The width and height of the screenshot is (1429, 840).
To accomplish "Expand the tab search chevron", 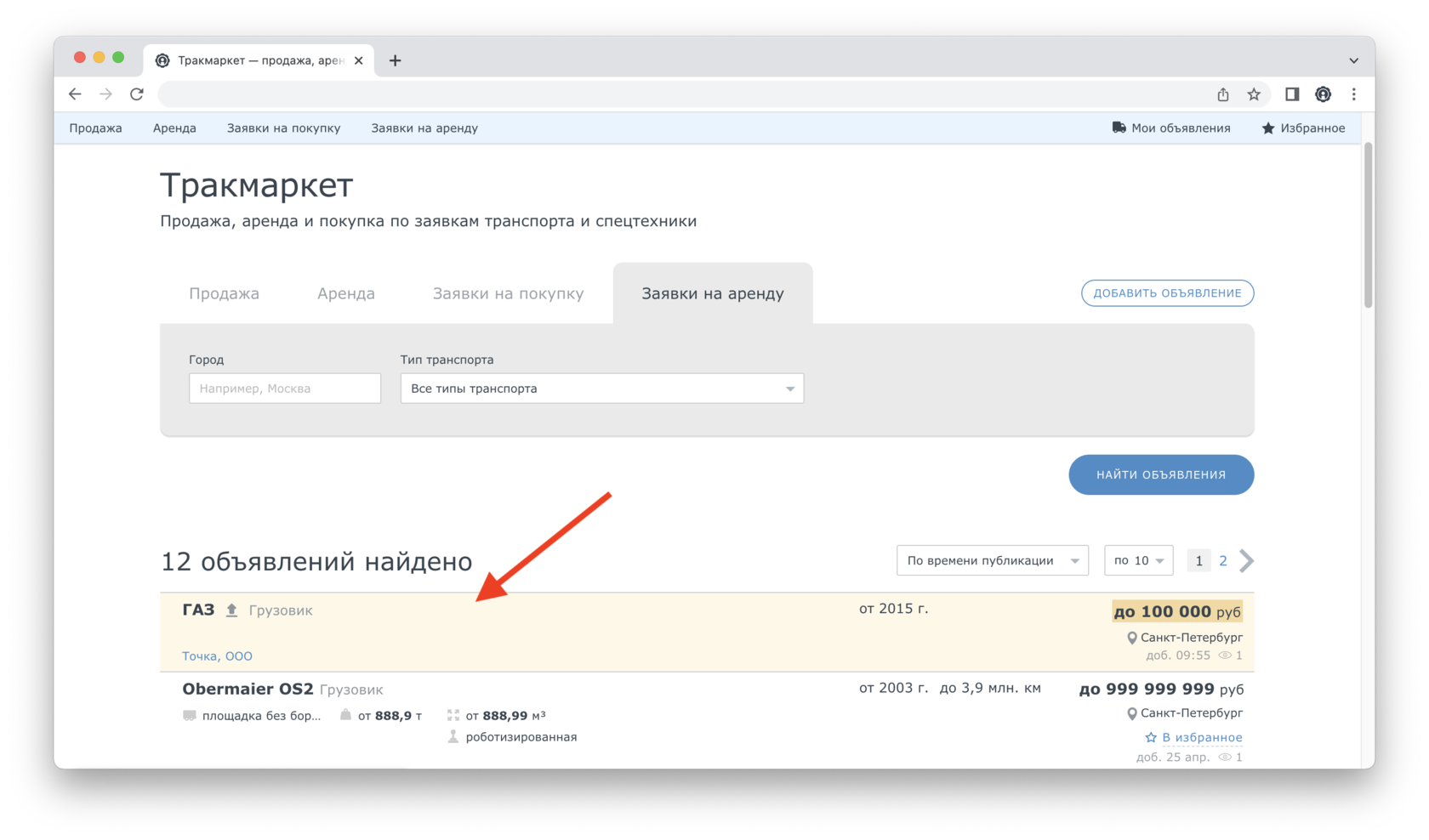I will click(1353, 60).
